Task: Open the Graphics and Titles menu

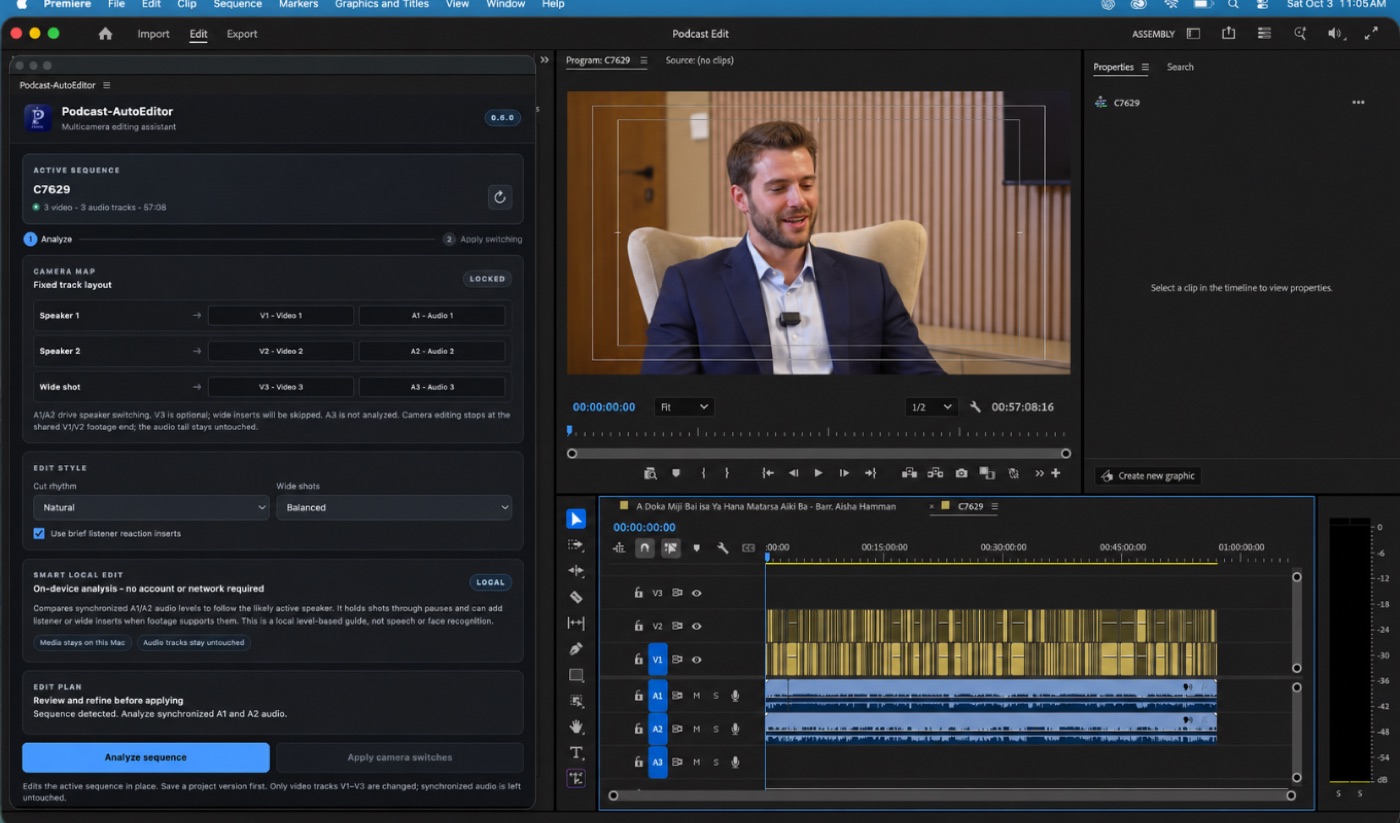Action: tap(381, 4)
